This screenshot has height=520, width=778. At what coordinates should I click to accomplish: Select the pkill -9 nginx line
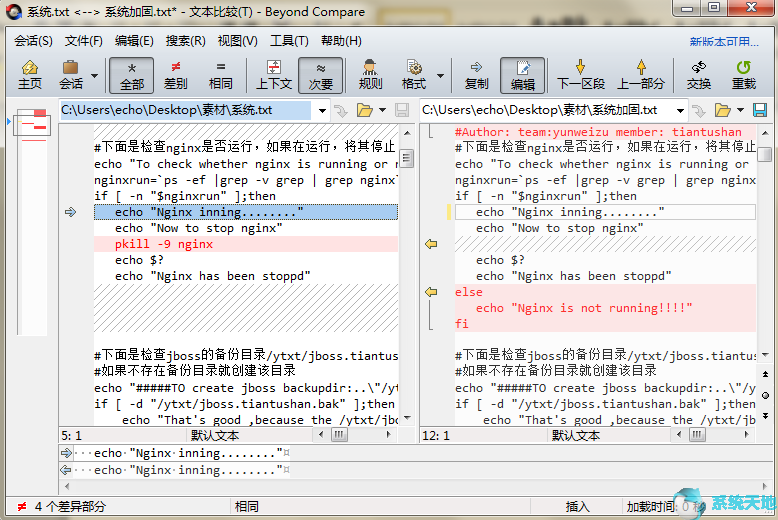(246, 244)
